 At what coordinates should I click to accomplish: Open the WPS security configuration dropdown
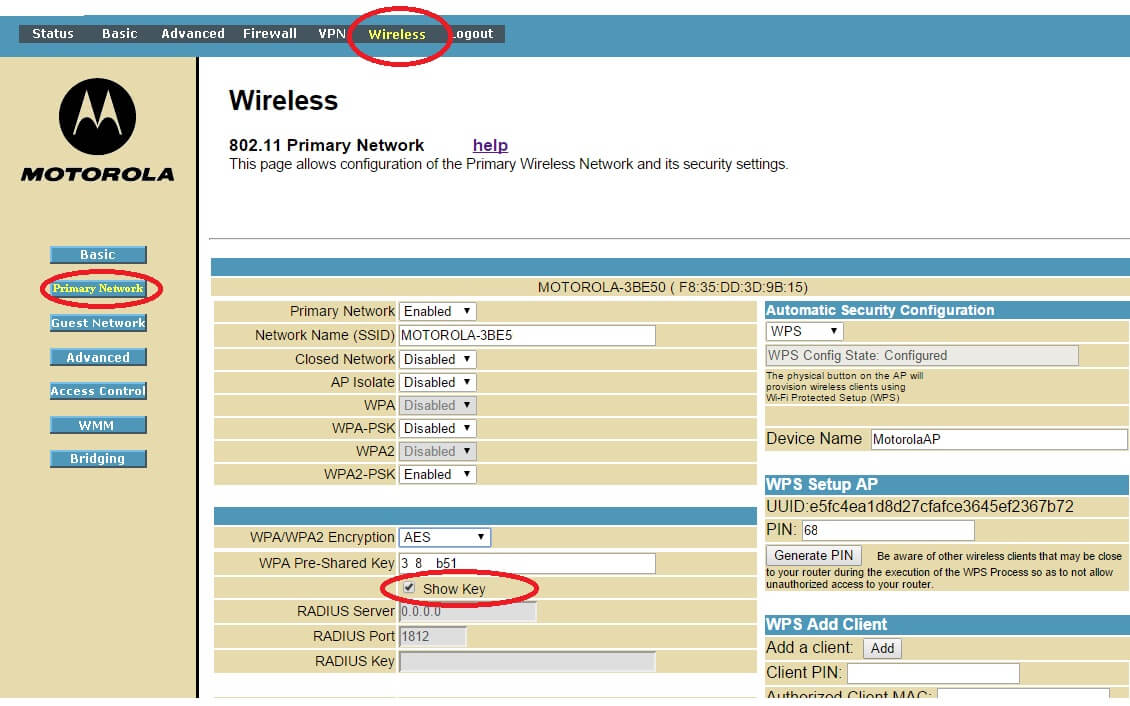[804, 331]
